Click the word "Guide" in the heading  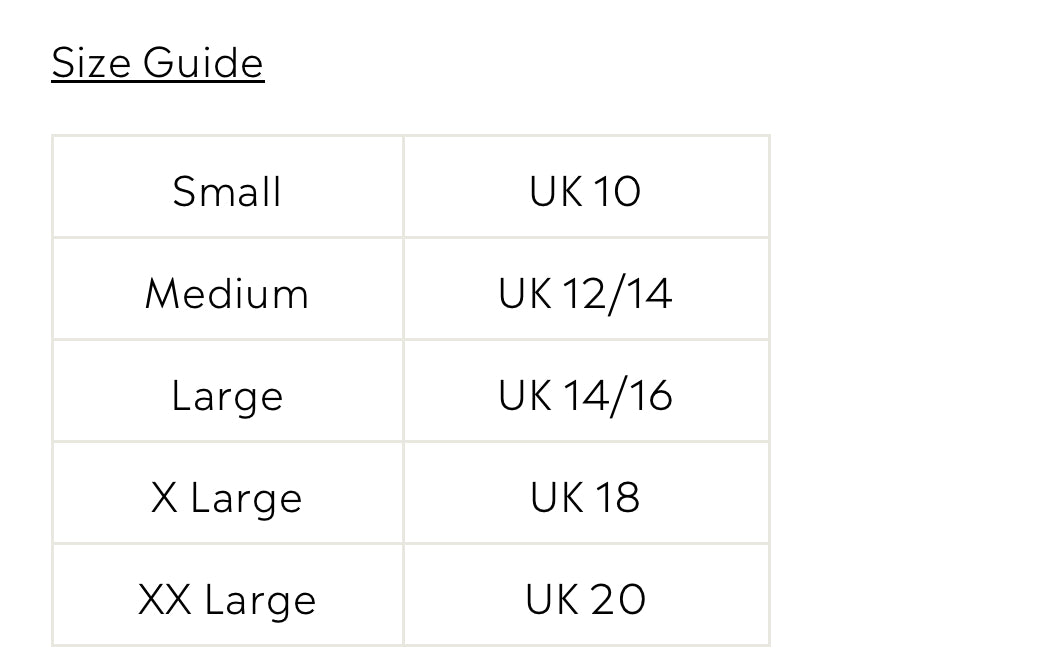tap(204, 62)
